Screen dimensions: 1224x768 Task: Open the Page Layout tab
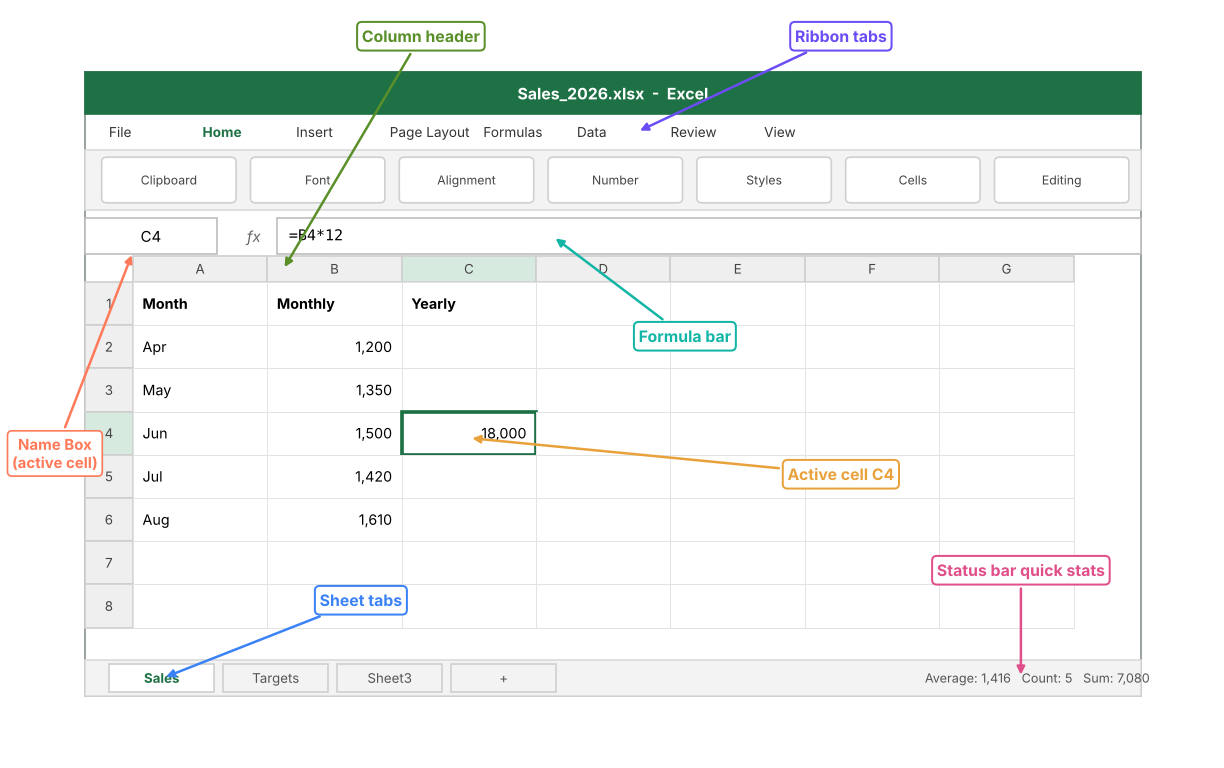[429, 132]
